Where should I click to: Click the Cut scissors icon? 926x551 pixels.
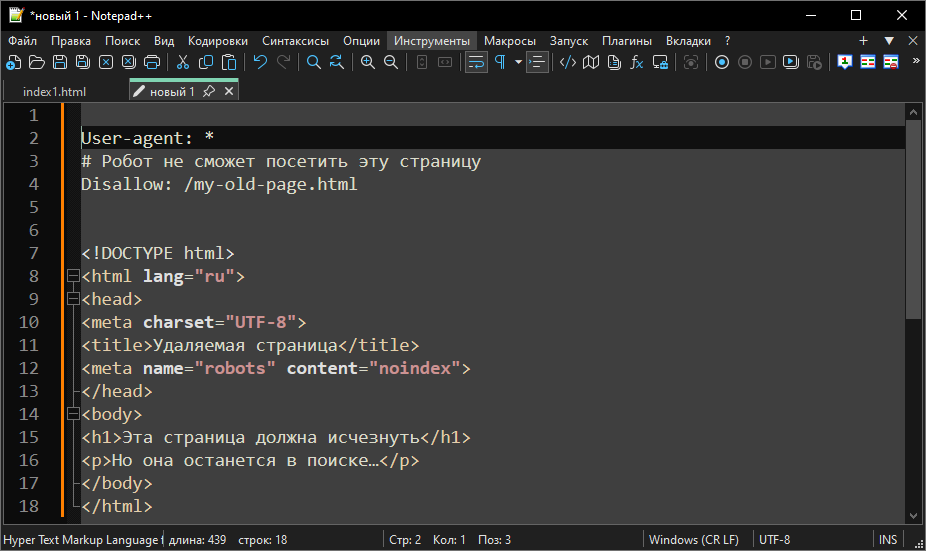tap(183, 62)
